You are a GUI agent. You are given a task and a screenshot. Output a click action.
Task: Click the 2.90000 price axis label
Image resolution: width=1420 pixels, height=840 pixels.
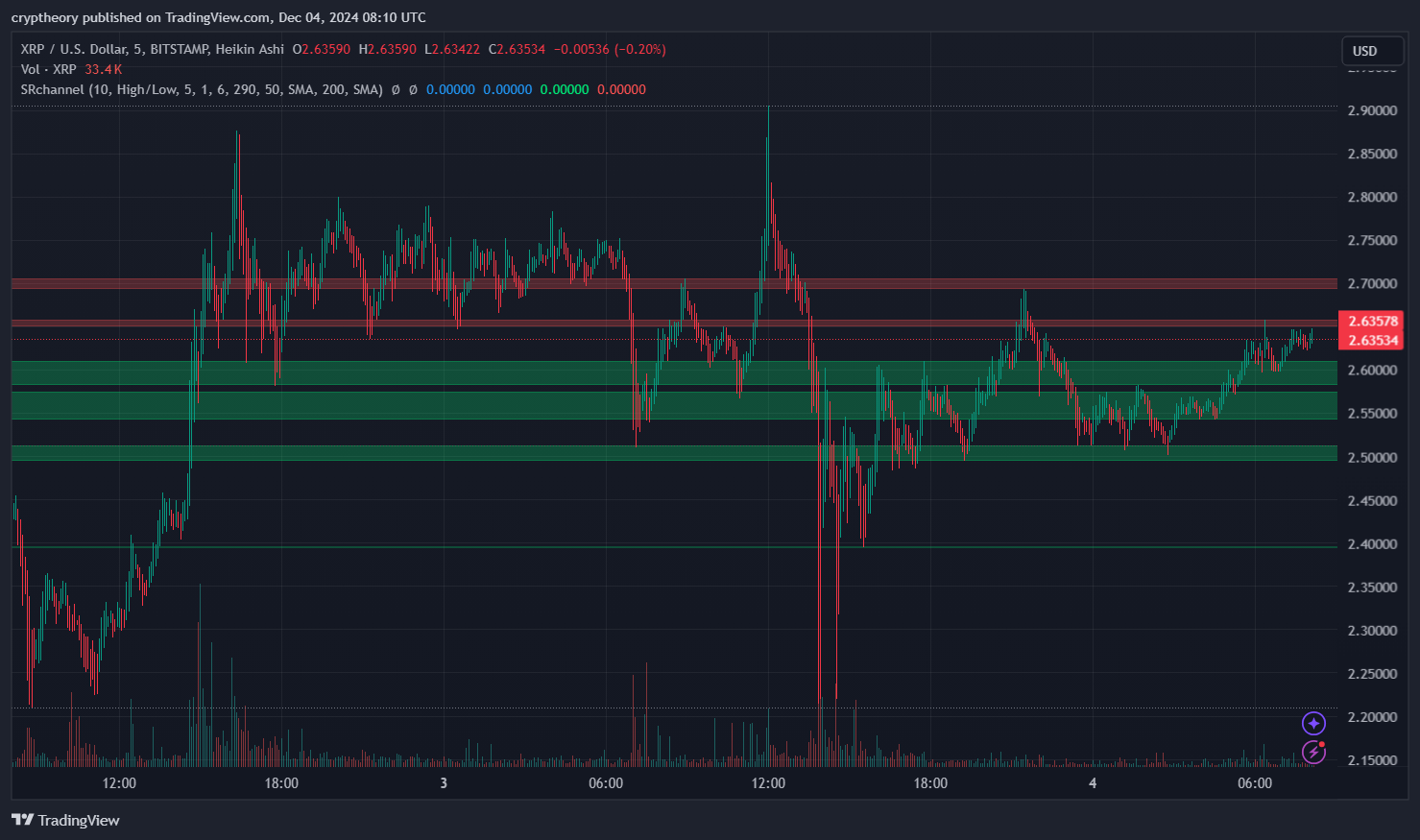(1372, 110)
